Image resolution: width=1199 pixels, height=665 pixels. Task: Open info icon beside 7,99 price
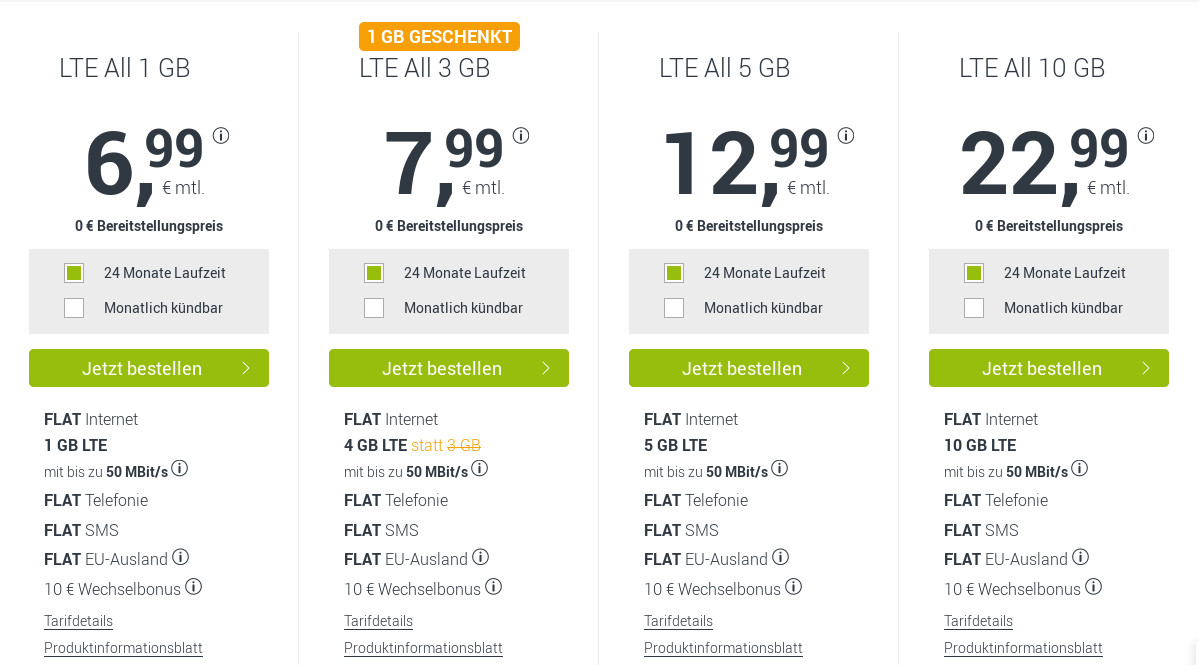[521, 136]
